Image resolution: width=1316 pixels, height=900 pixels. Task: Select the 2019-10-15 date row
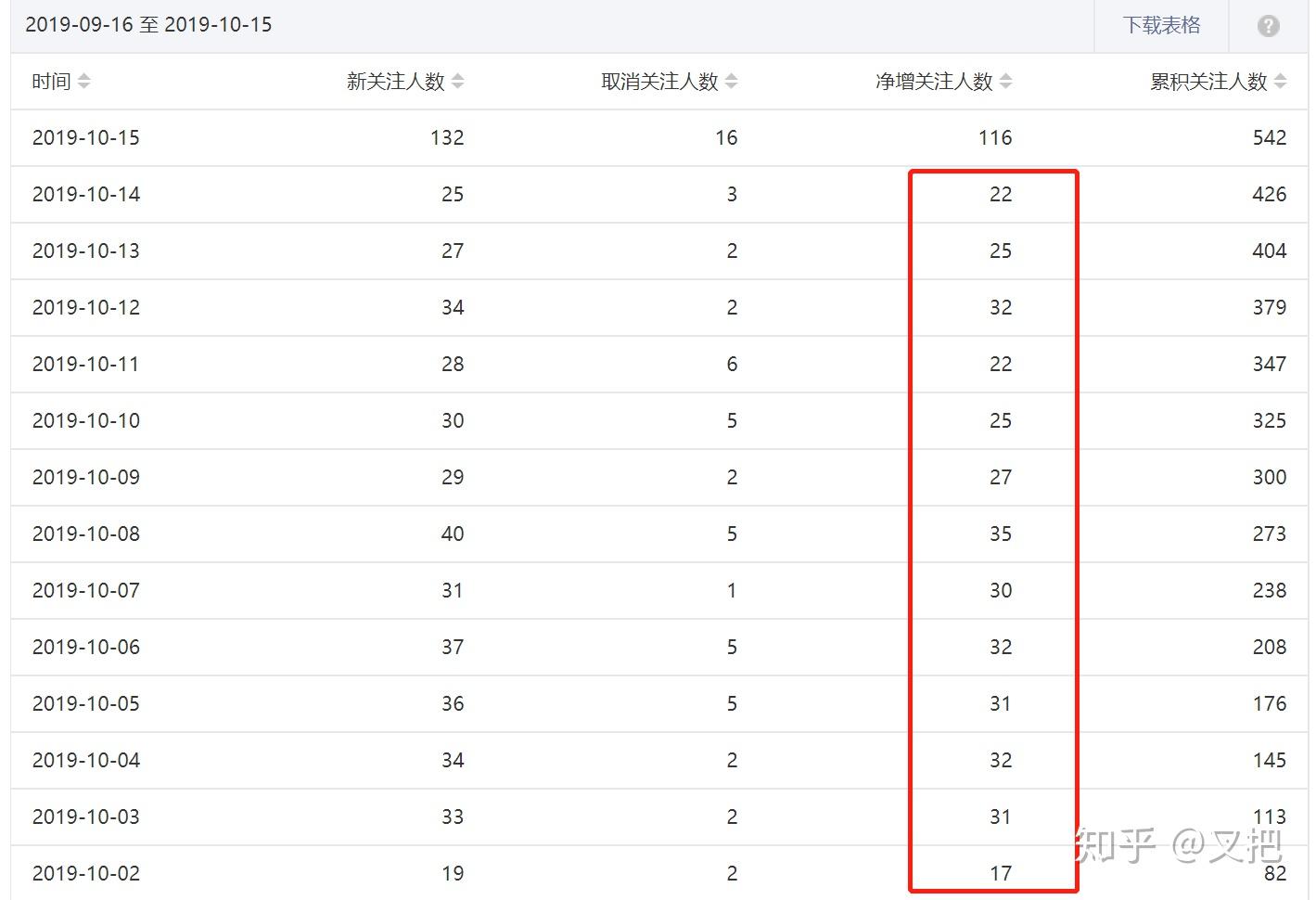(86, 138)
